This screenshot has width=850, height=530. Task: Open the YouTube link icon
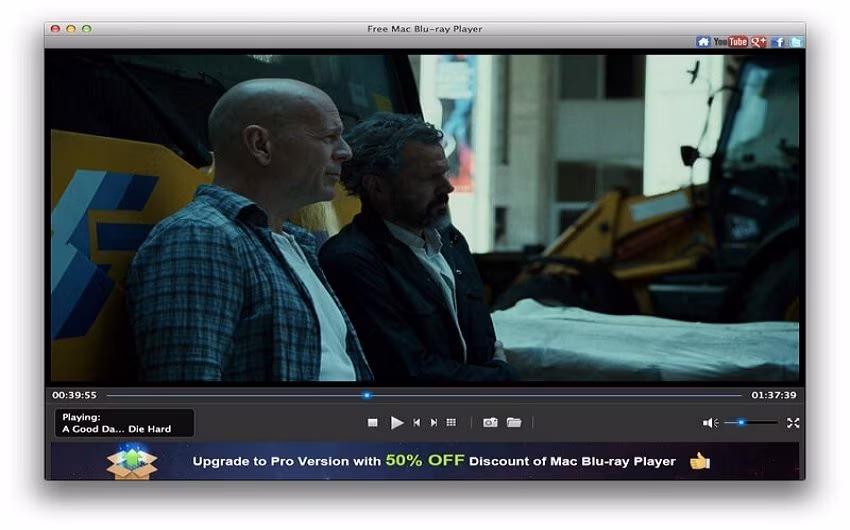coord(730,42)
